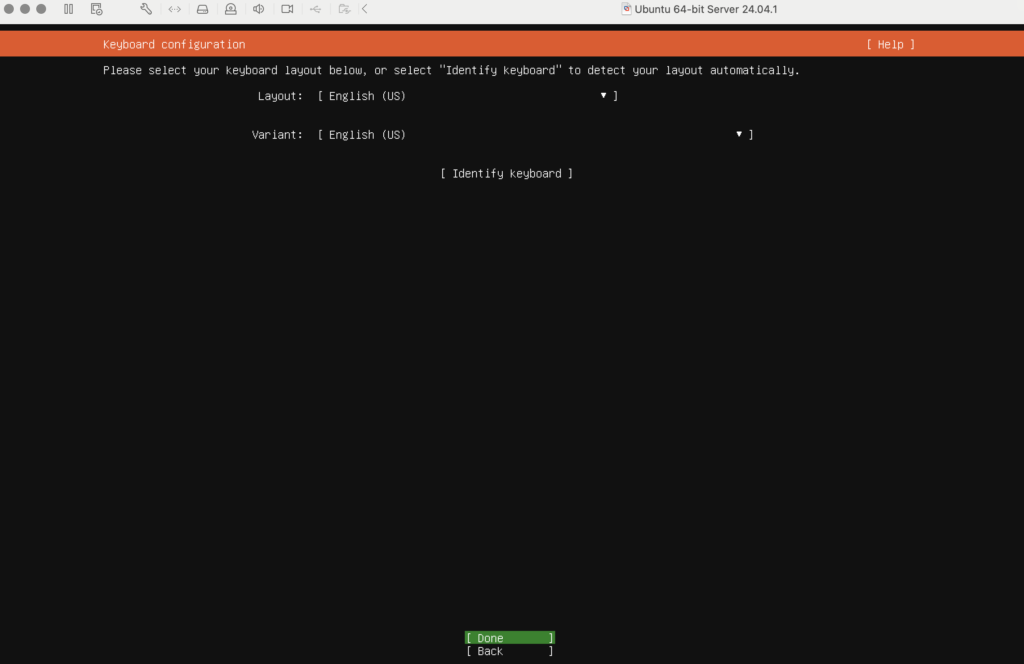The height and width of the screenshot is (664, 1024).
Task: Open the Snapshots manager icon
Action: 96,9
